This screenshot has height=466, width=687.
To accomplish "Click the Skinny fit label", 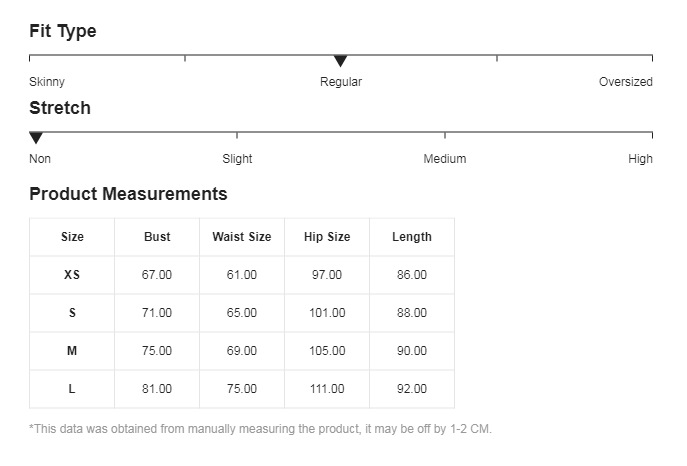I will (47, 82).
